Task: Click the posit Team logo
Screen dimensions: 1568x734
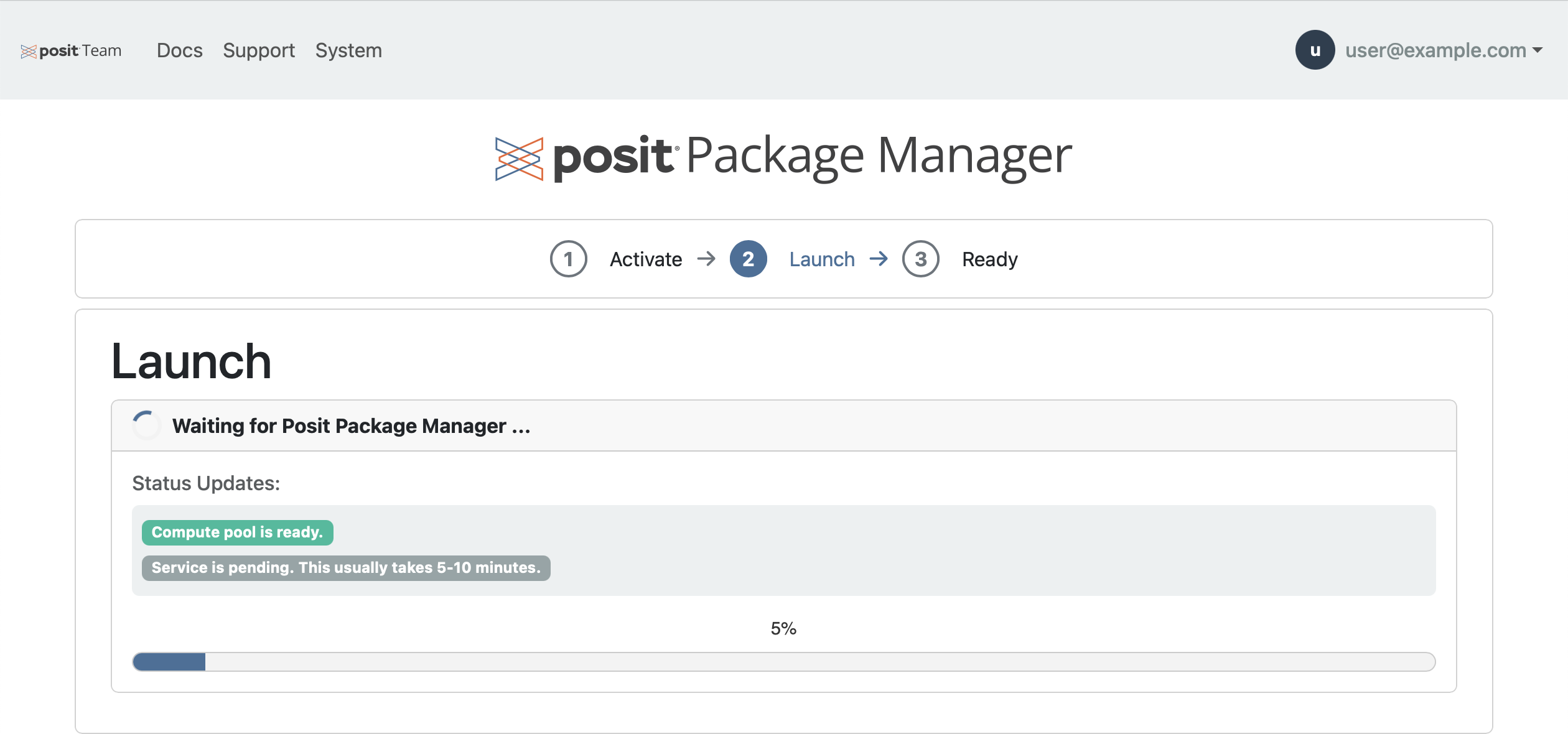Action: coord(71,50)
